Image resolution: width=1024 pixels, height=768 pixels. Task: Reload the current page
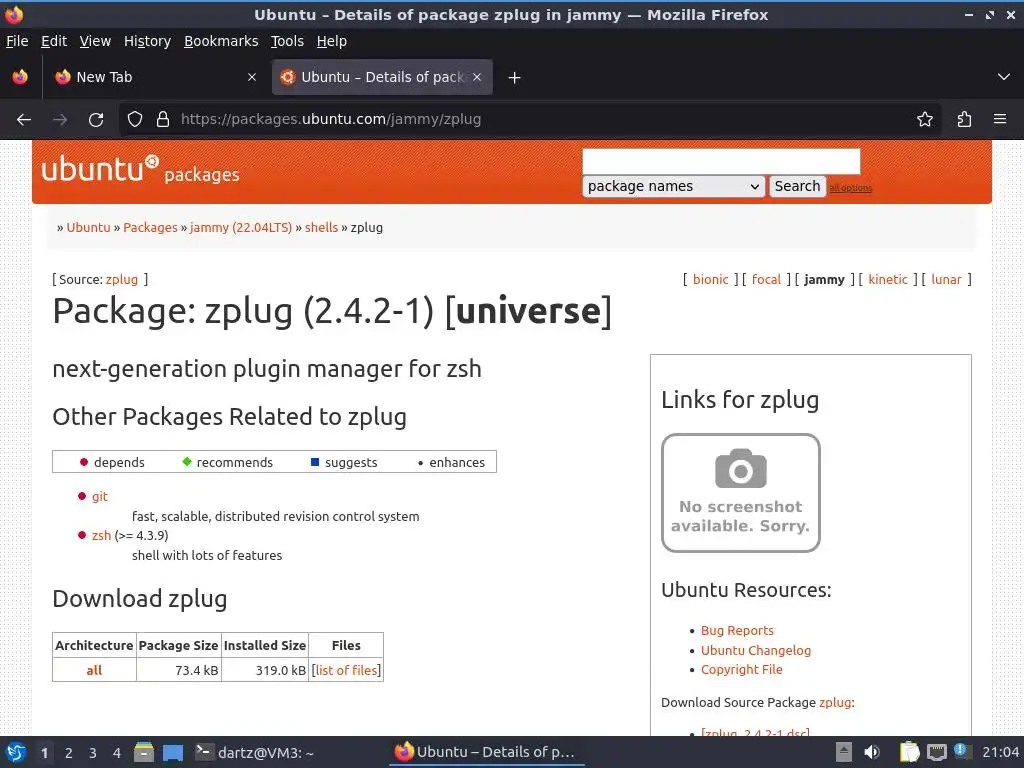96,120
